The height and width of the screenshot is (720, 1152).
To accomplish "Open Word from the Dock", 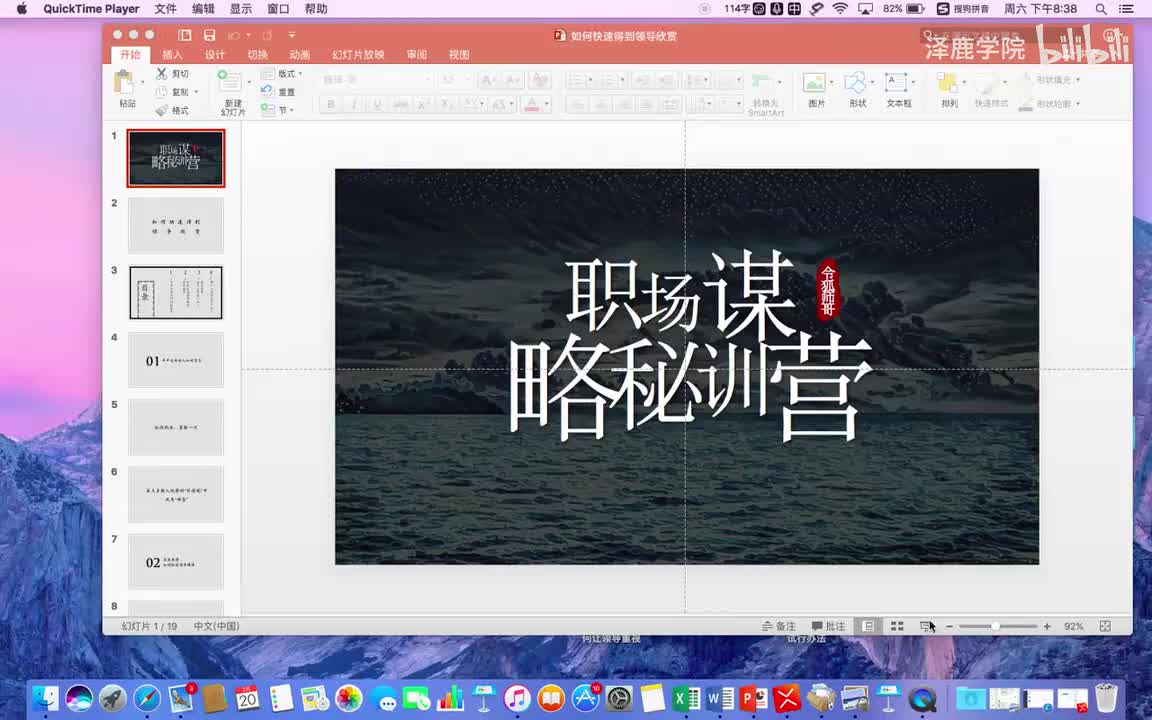I will (720, 698).
